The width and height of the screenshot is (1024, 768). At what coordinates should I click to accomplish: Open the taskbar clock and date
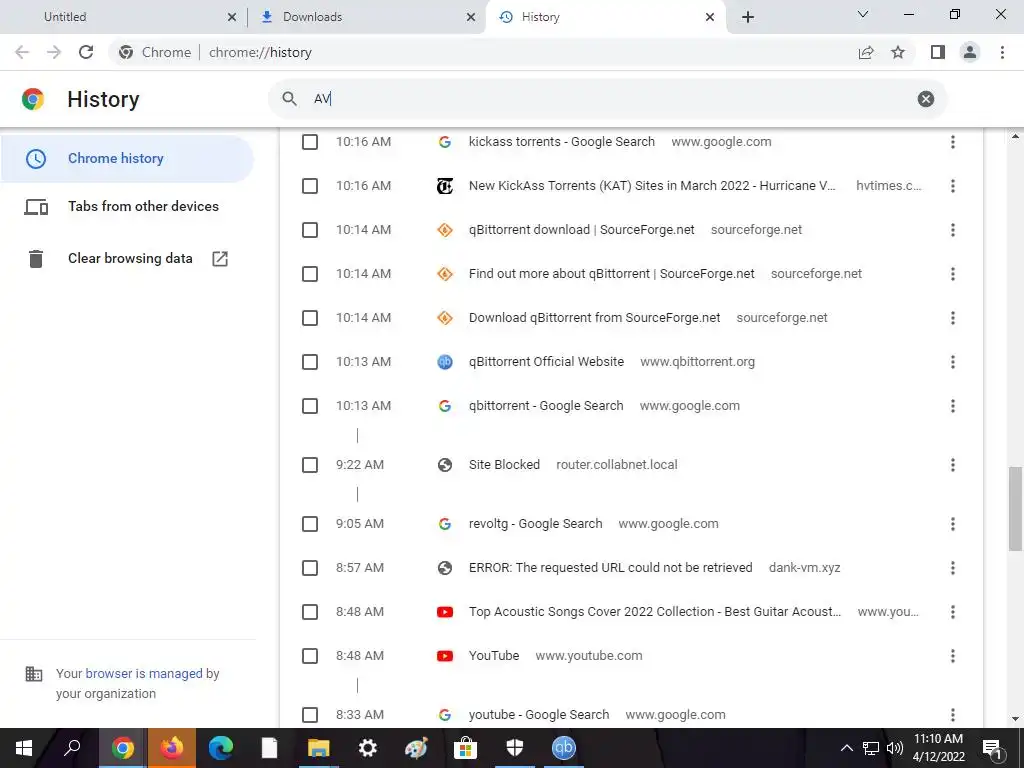938,748
